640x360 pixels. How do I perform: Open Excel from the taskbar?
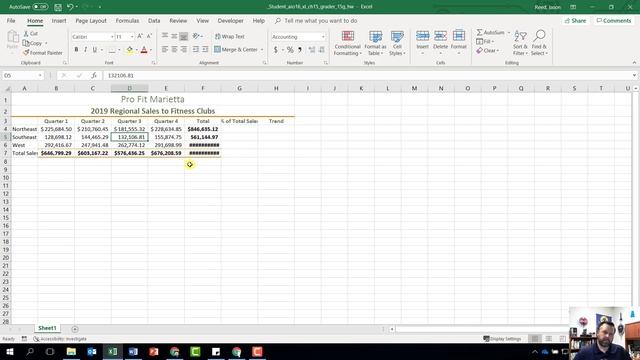pyautogui.click(x=113, y=351)
